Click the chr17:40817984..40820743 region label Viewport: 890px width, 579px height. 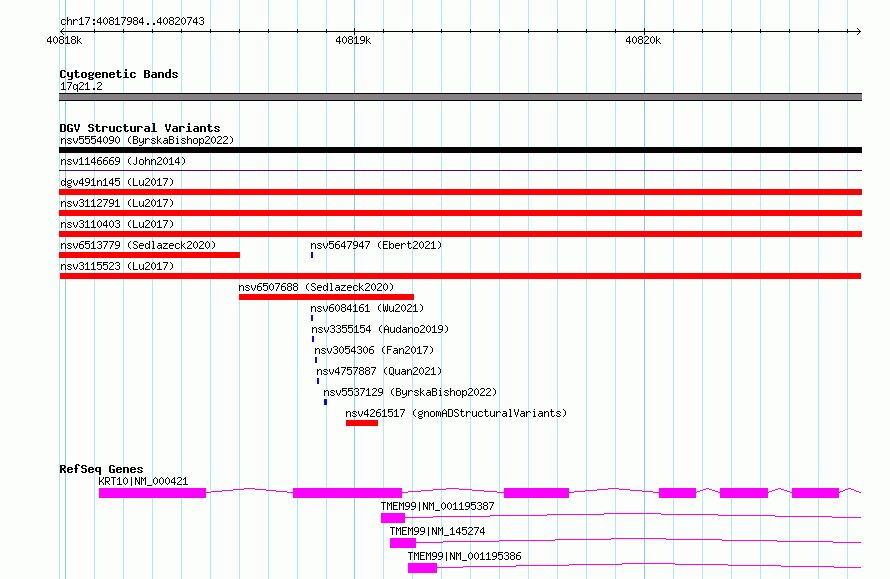click(132, 21)
